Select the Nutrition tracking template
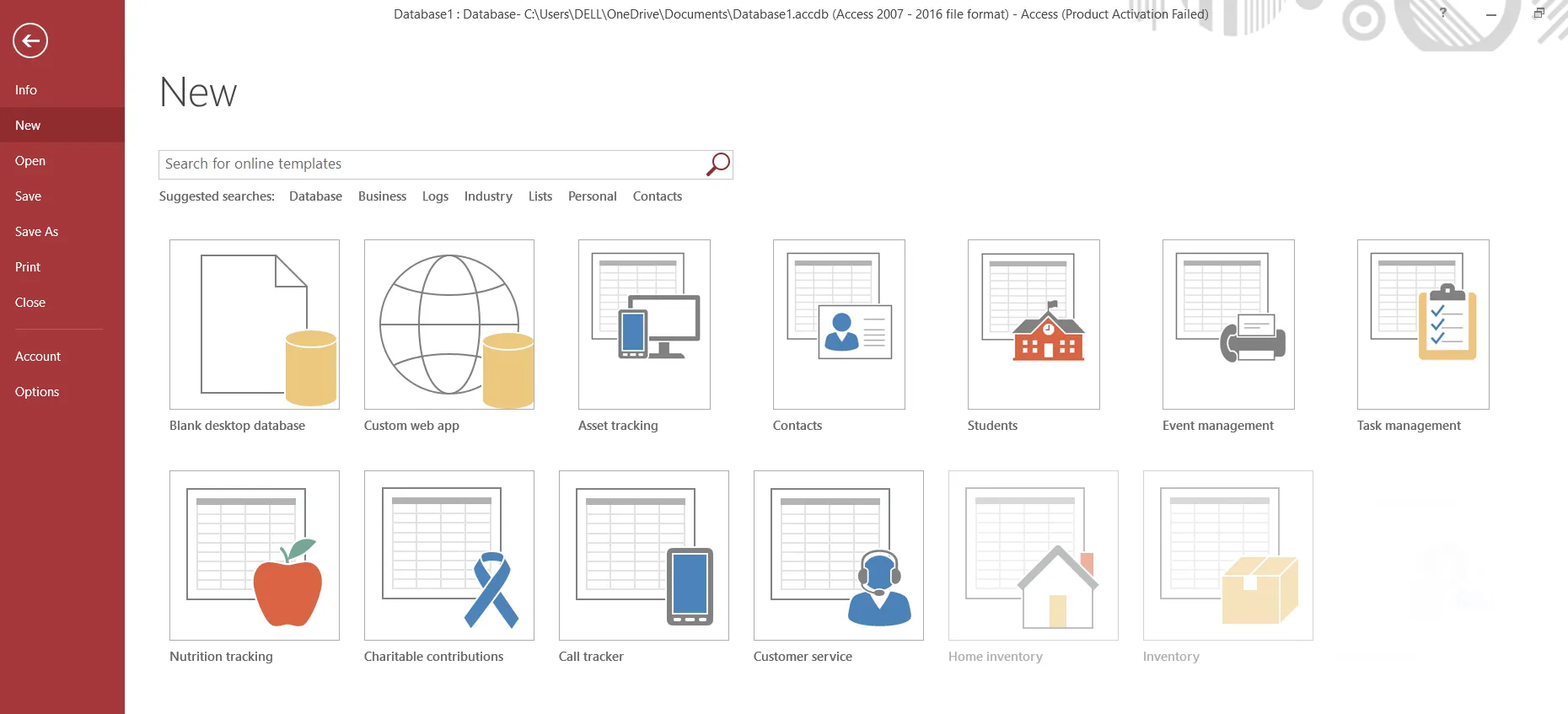Viewport: 1568px width, 714px height. pyautogui.click(x=255, y=556)
